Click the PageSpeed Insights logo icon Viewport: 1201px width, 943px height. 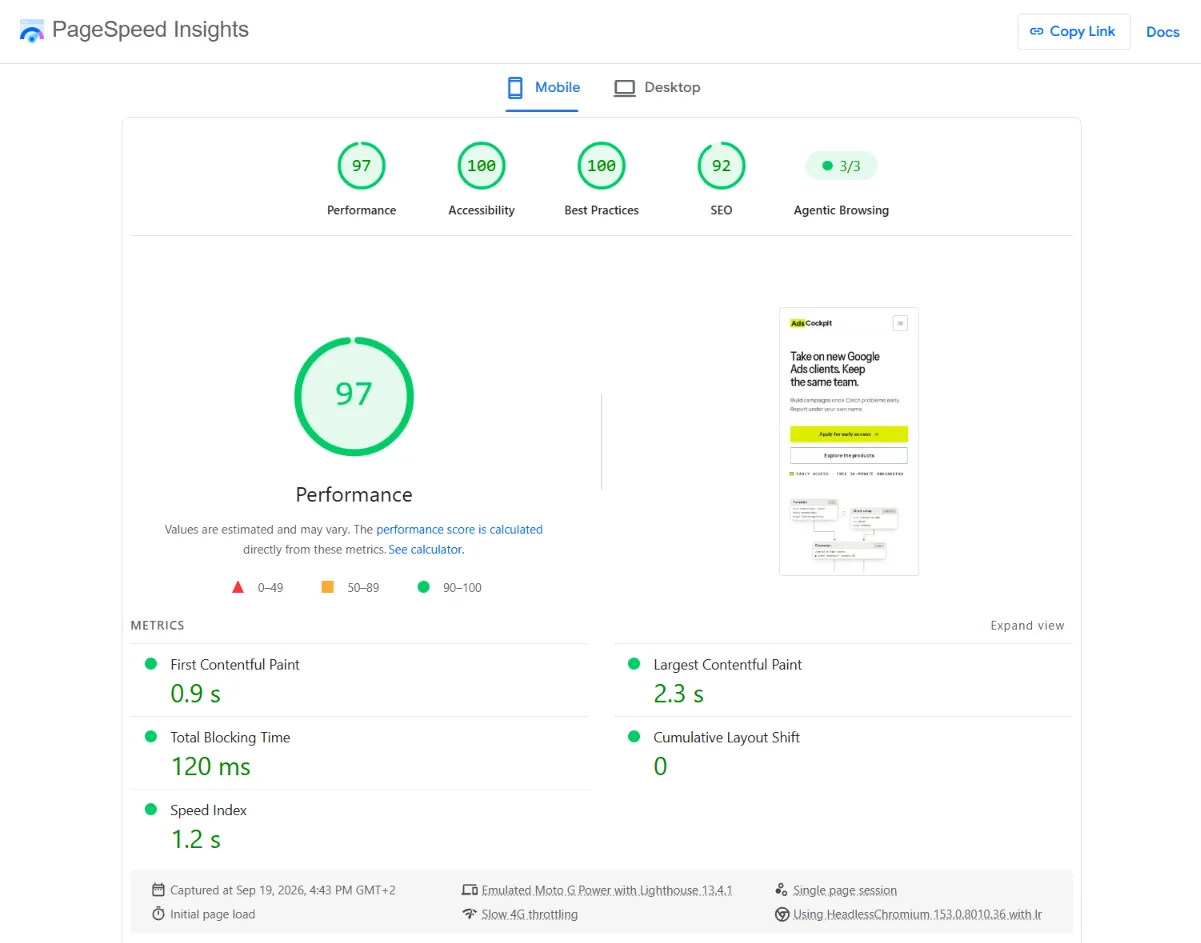[x=32, y=30]
